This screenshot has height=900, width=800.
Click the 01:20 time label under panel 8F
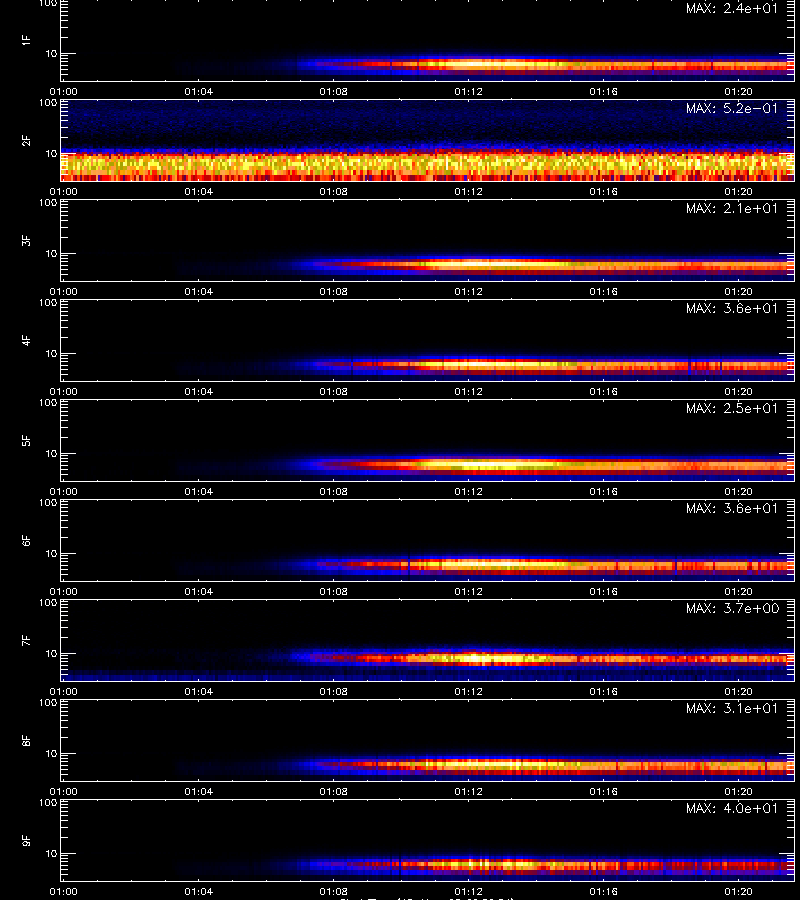pos(738,792)
